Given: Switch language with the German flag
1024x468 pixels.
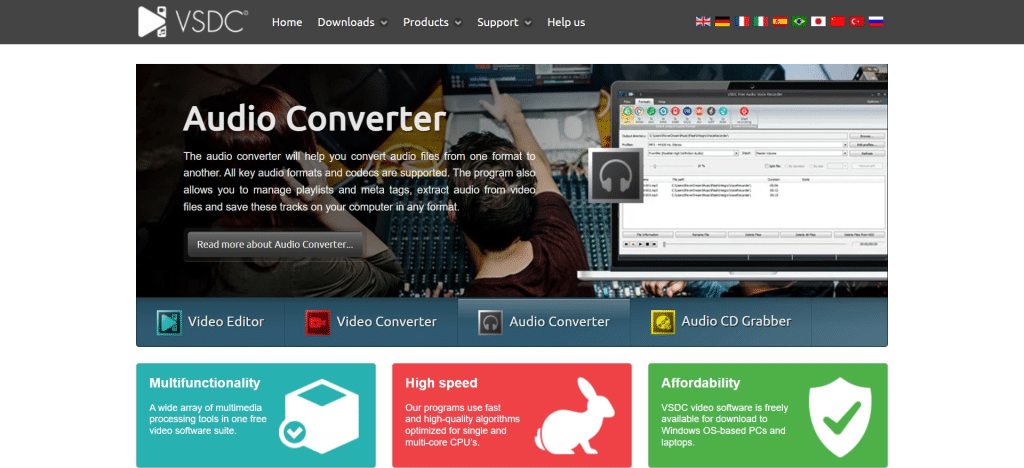Looking at the screenshot, I should 720,21.
